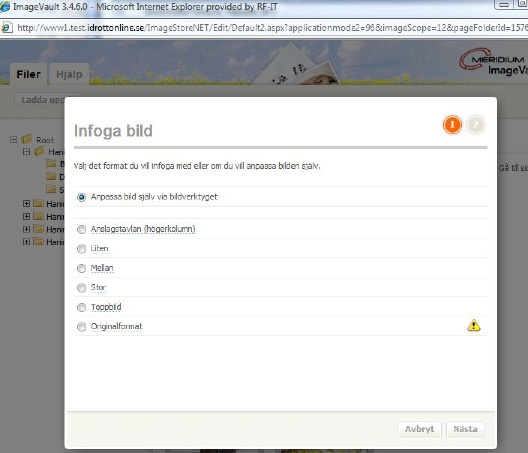Click the Internet Explorer icon in title bar

tap(5, 6)
